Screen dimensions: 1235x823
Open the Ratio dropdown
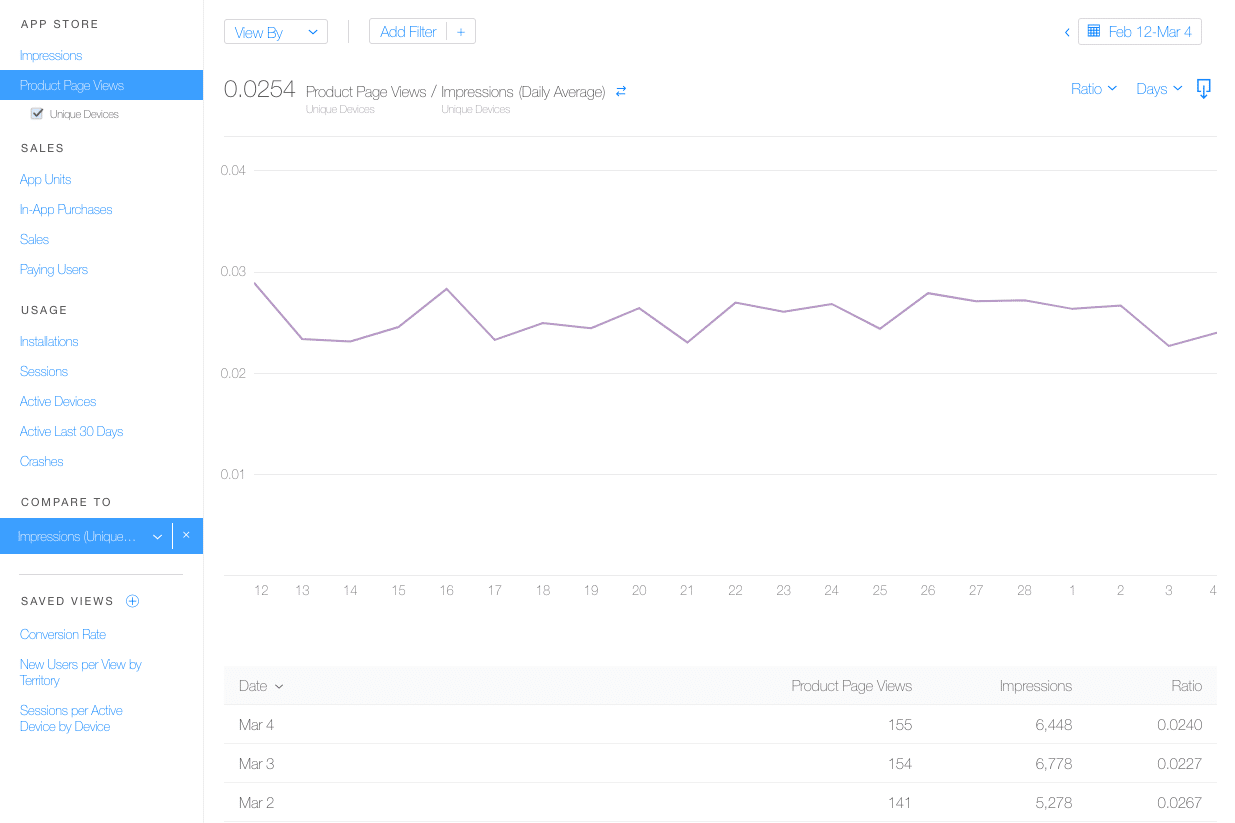click(1093, 89)
